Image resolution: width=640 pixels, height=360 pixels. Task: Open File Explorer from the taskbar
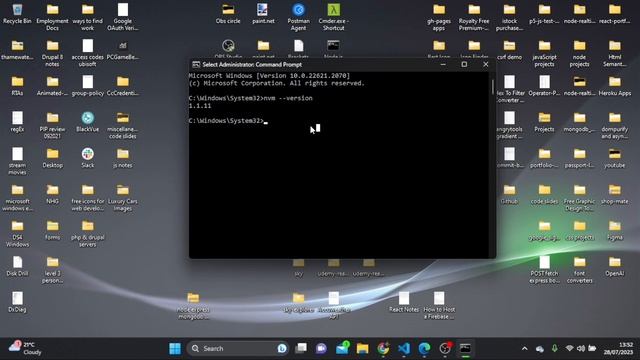(x=362, y=348)
